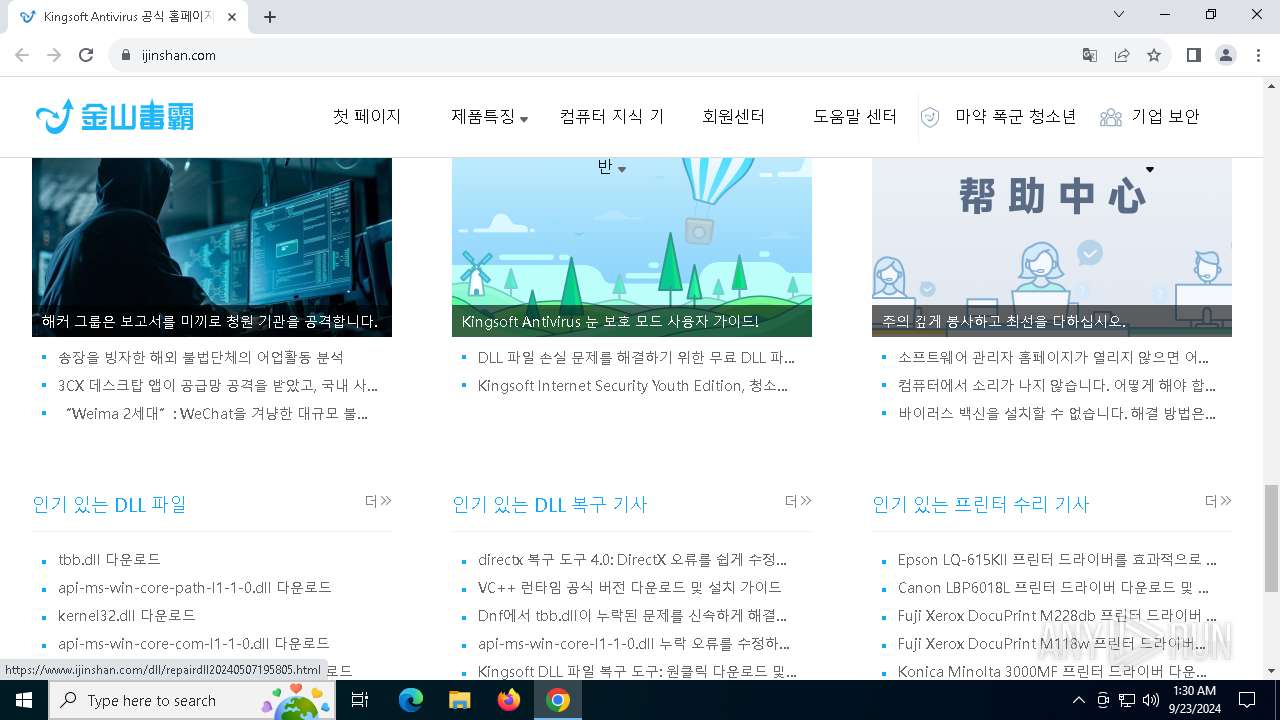Open the 회원센터 menu item
This screenshot has width=1280, height=720.
tap(734, 116)
